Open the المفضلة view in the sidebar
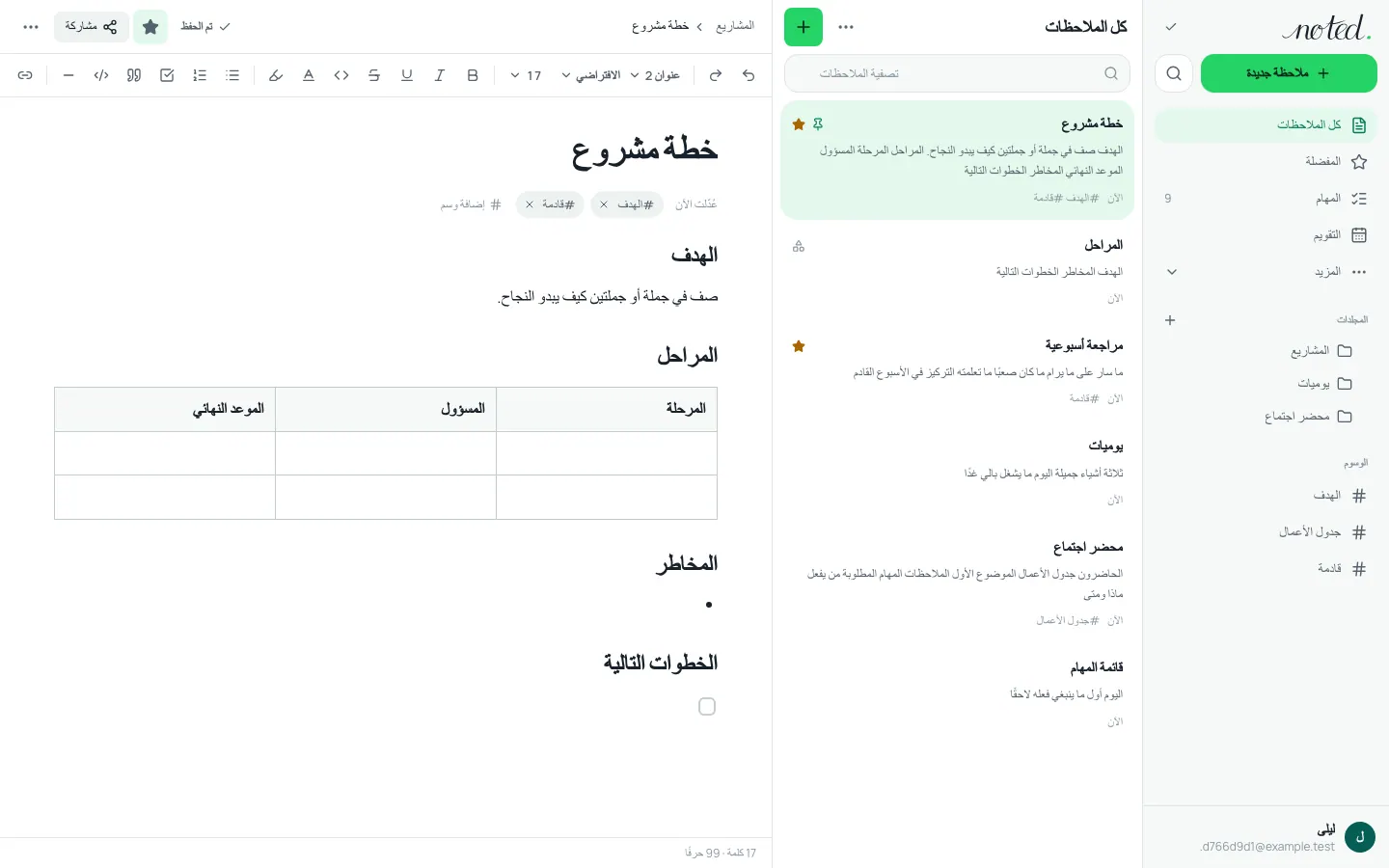 [x=1266, y=162]
